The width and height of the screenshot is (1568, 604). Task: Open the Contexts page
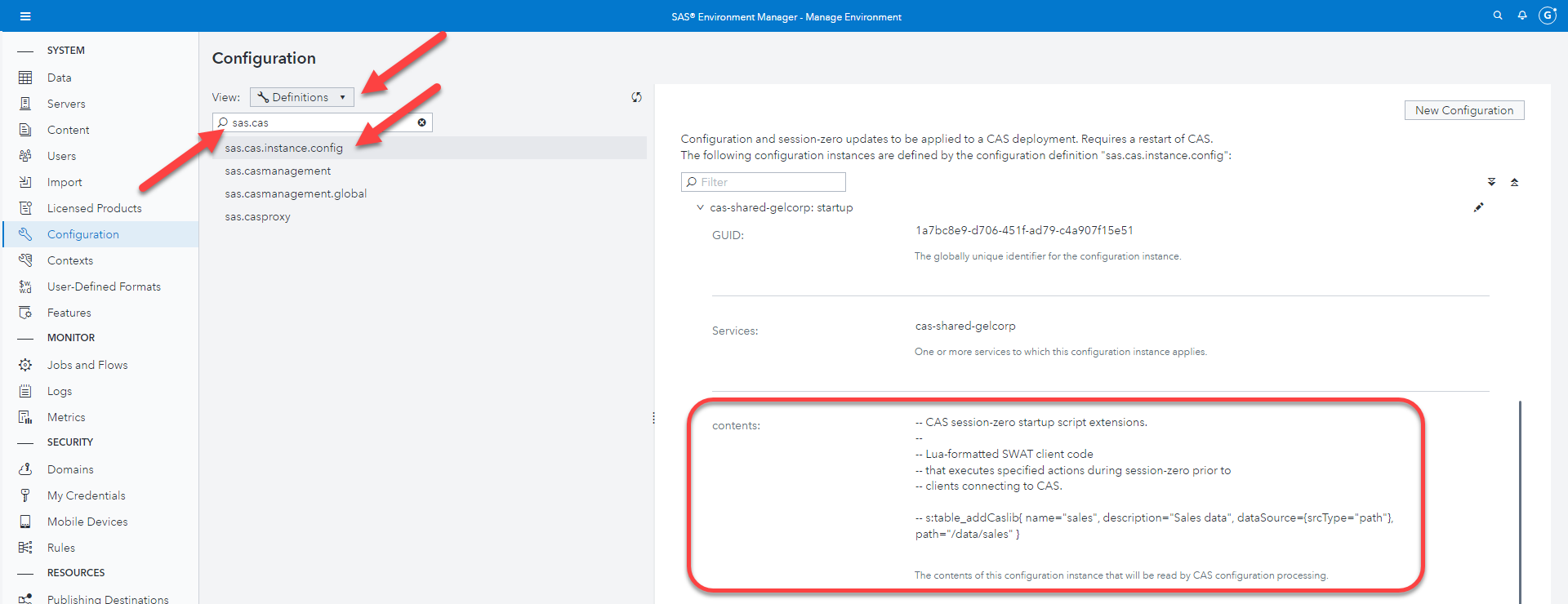point(70,260)
